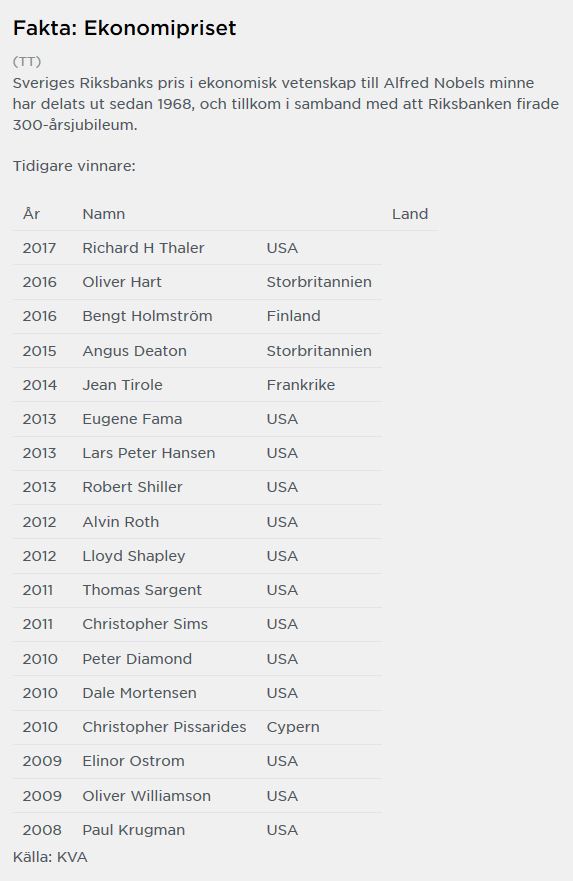Click the name Peter Diamond
The width and height of the screenshot is (573, 881).
(137, 659)
